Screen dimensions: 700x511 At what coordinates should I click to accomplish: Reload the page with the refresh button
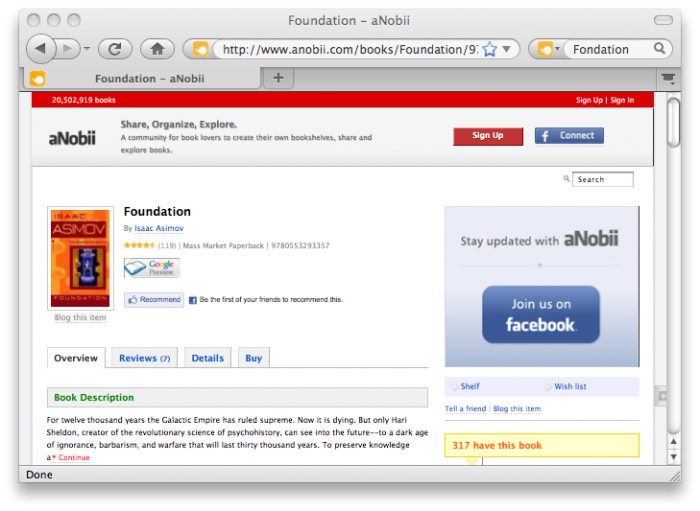pos(115,49)
